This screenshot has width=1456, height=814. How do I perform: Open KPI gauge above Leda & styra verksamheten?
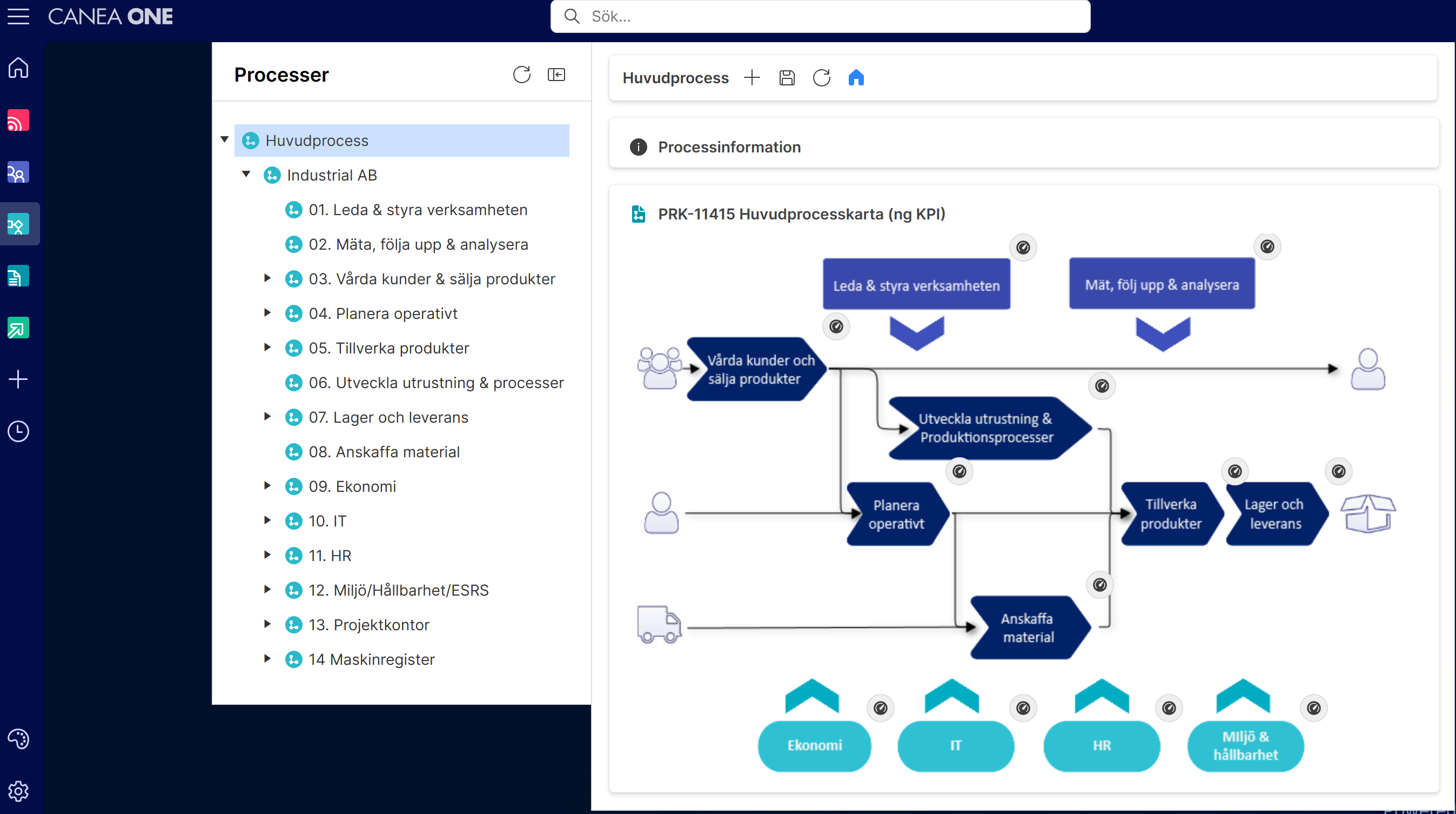(1023, 247)
